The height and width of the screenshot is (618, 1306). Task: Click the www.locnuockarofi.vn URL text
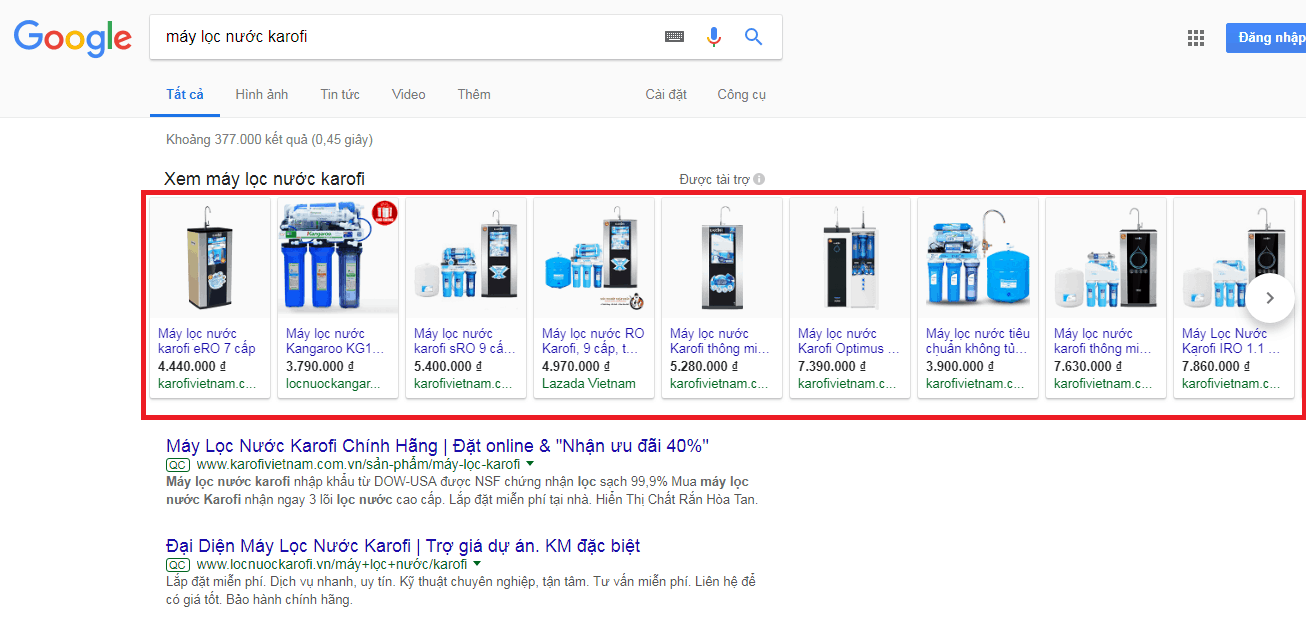point(332,565)
